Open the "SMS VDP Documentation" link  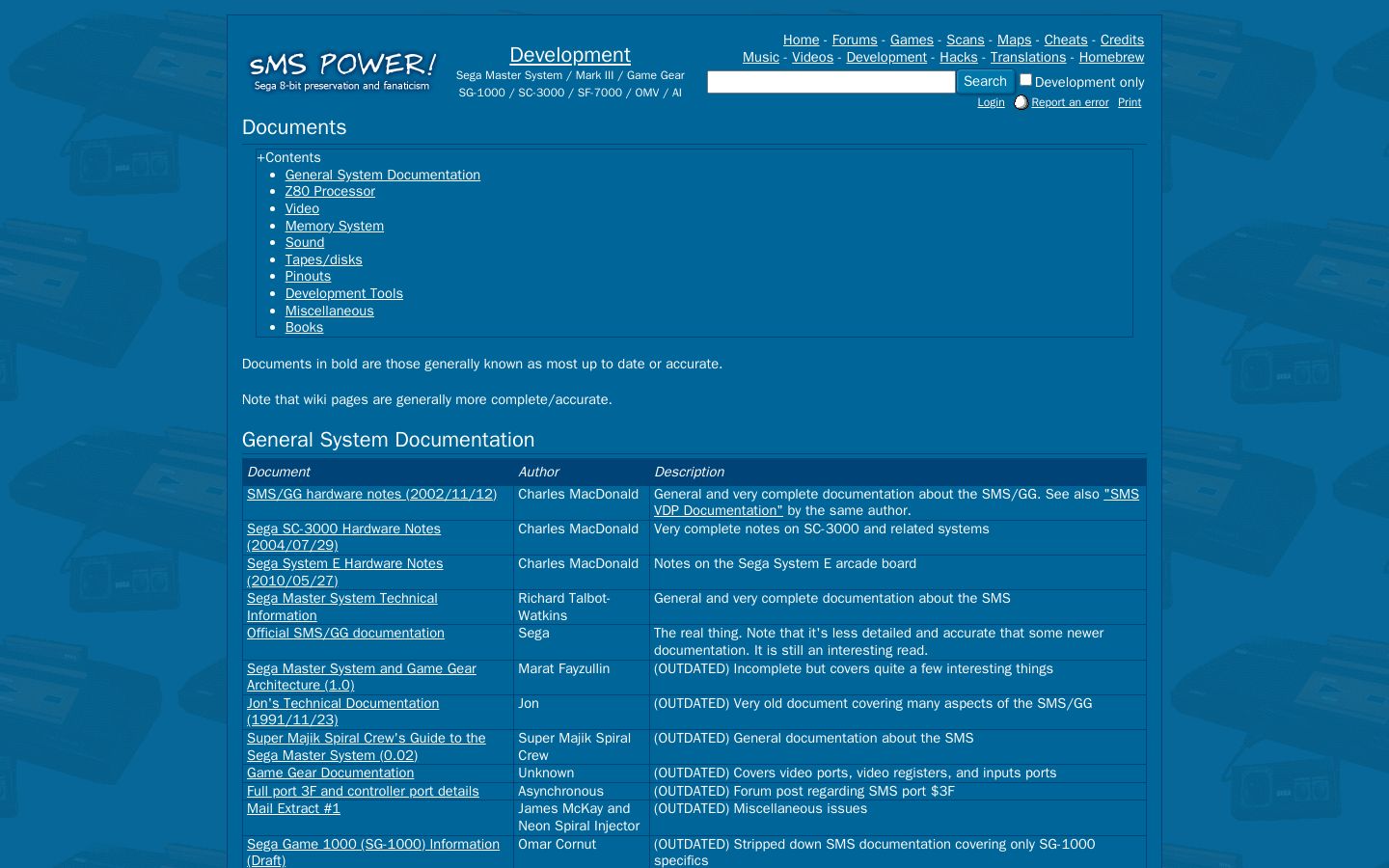pos(896,502)
